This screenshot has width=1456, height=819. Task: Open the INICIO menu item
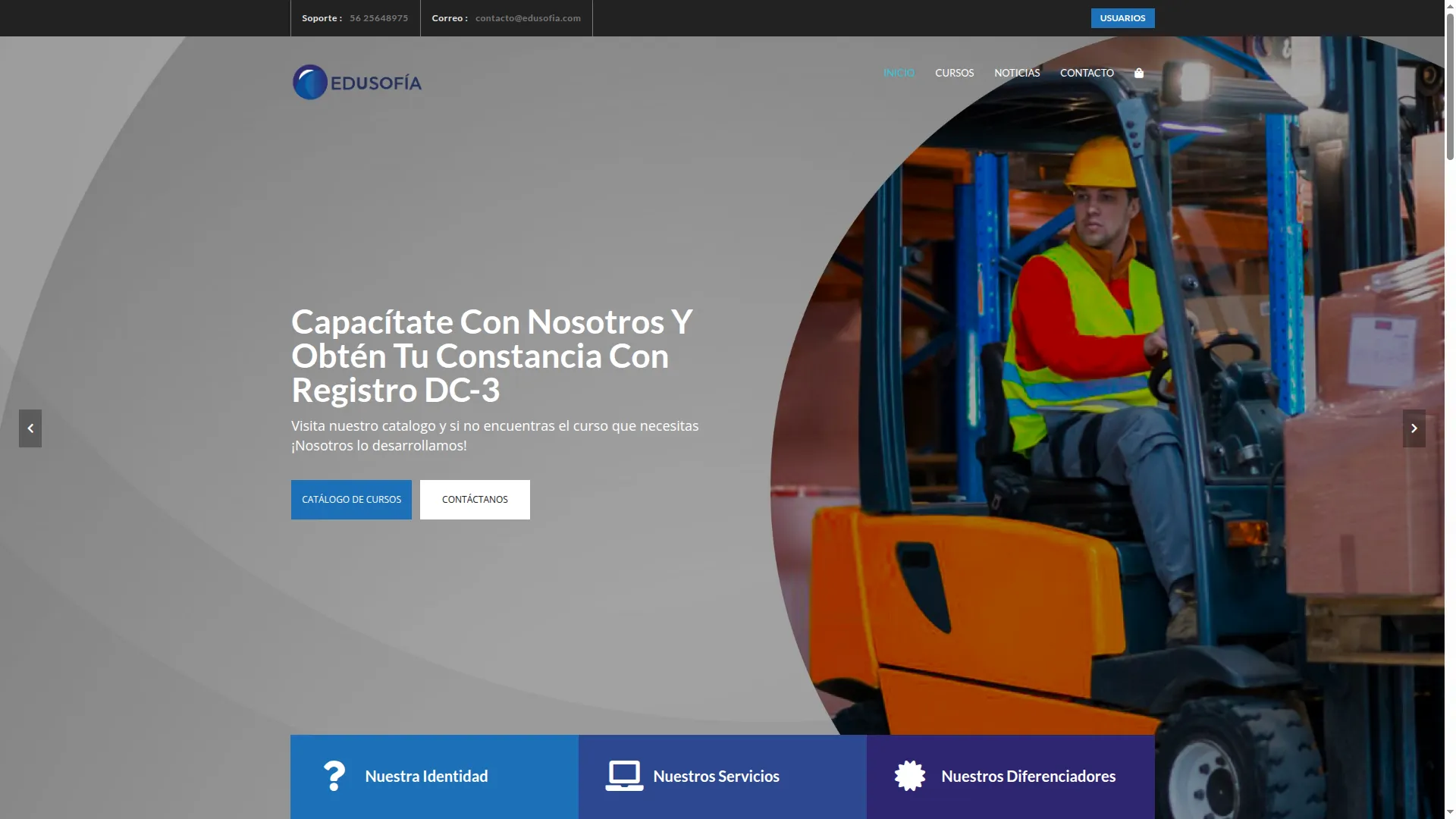coord(899,73)
